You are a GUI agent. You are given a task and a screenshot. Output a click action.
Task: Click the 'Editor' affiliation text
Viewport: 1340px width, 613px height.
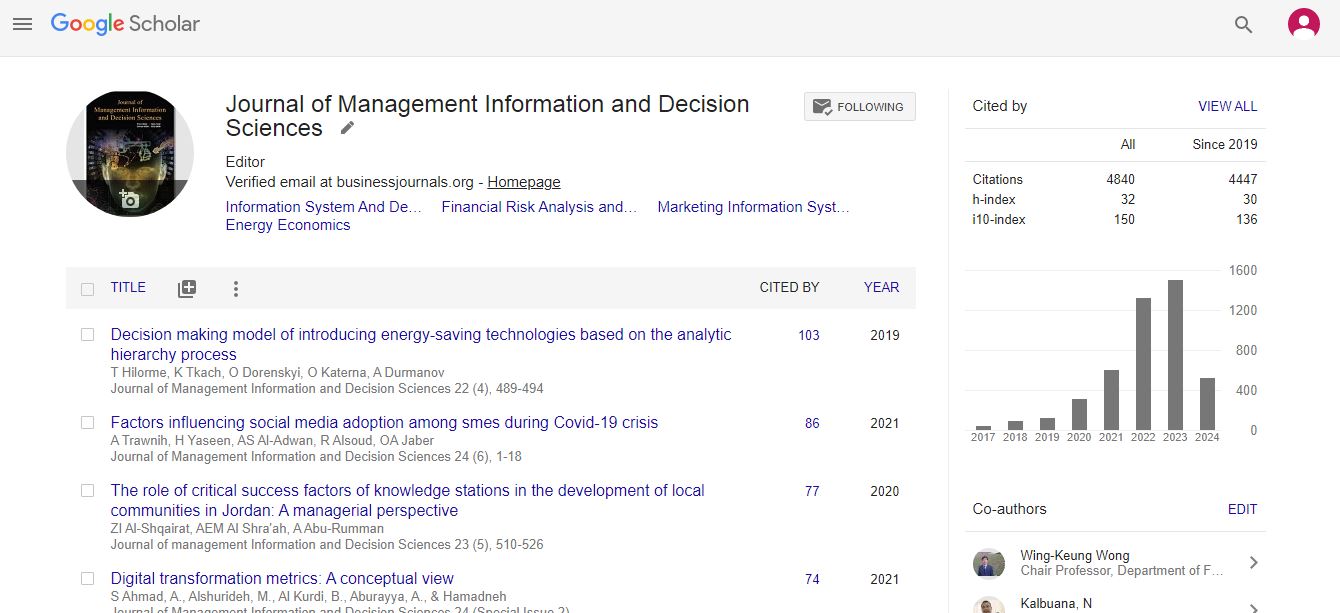click(245, 161)
